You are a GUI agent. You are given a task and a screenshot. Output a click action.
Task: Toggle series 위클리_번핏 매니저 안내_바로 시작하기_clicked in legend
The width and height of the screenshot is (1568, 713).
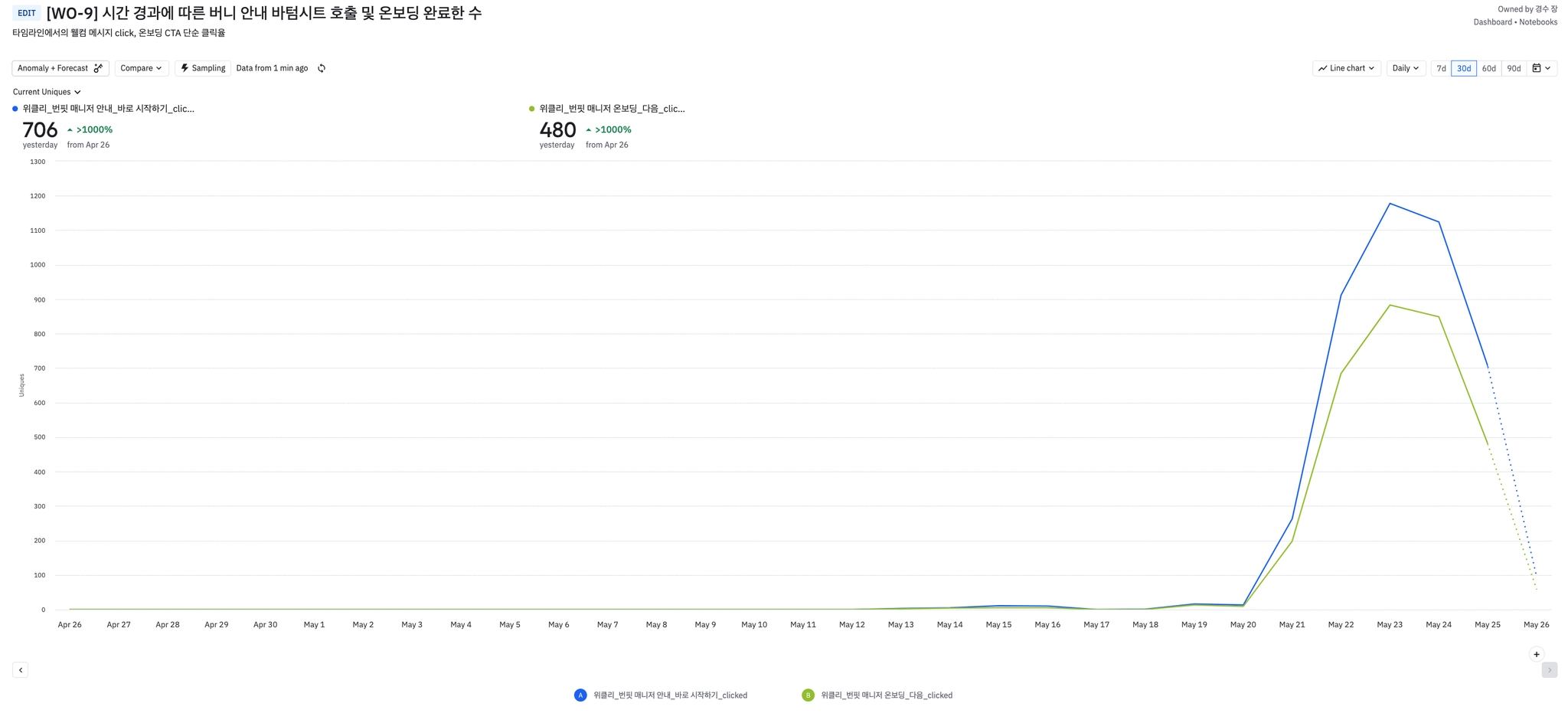click(x=670, y=695)
